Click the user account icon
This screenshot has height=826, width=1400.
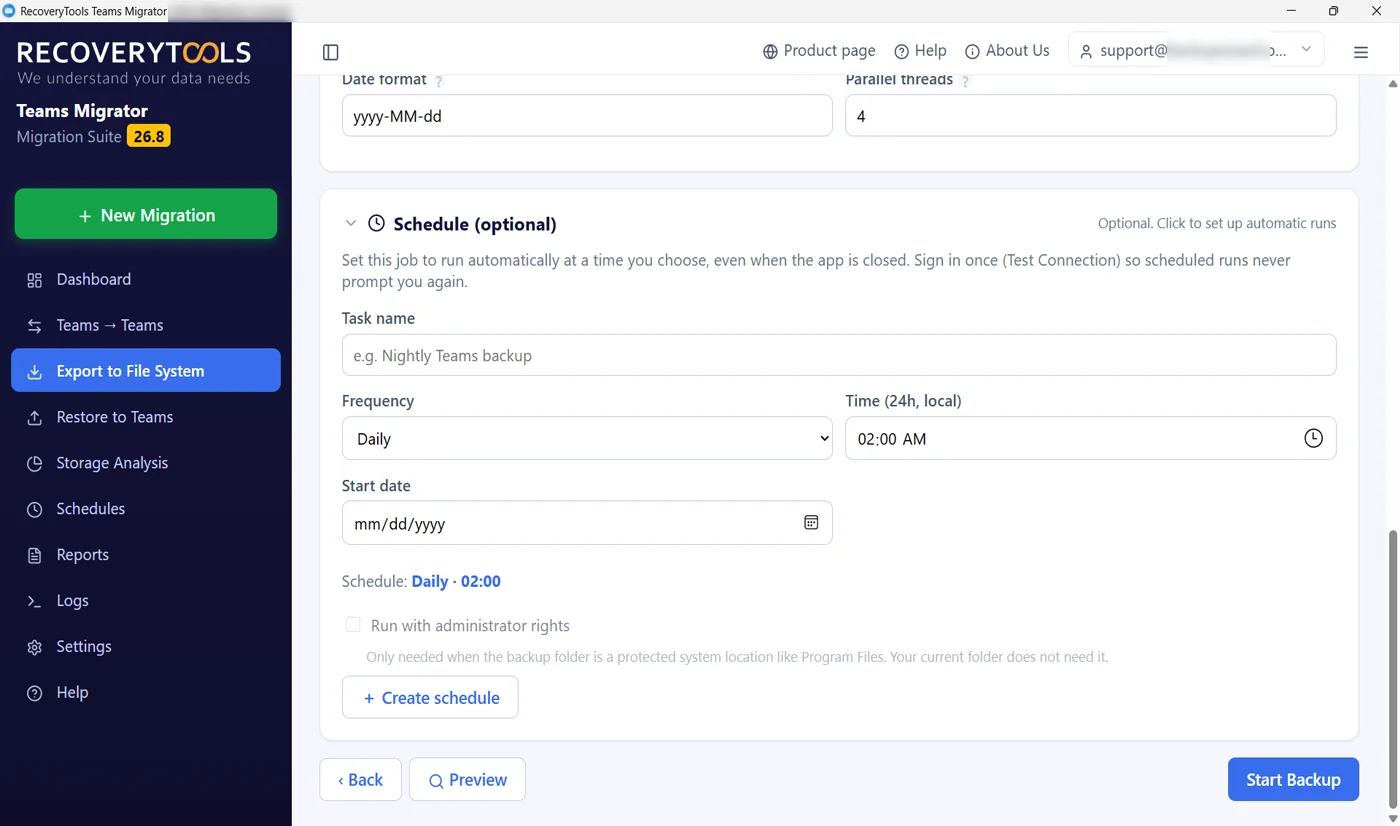click(1086, 51)
